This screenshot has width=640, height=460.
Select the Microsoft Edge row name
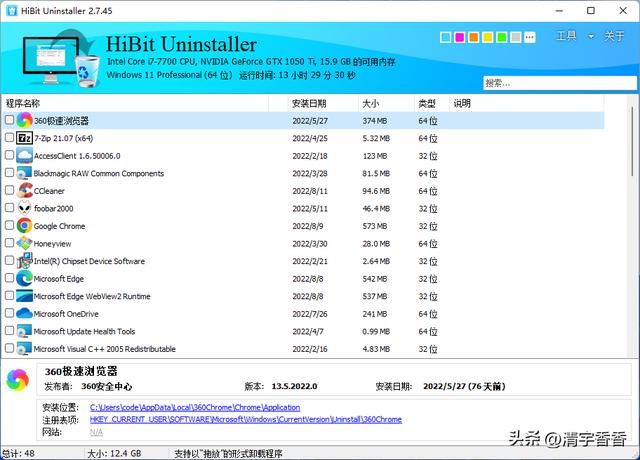59,279
